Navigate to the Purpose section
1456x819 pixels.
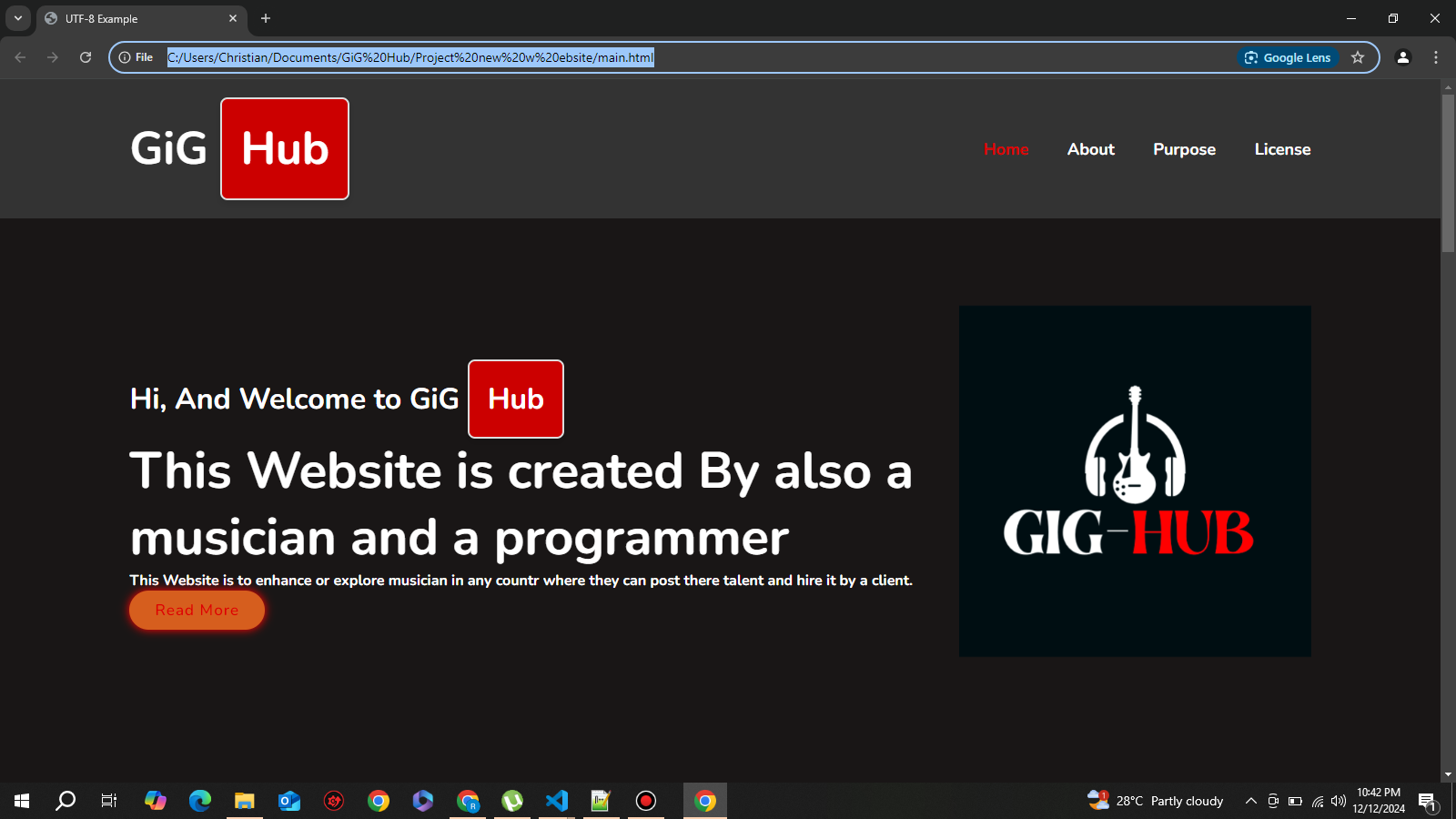pyautogui.click(x=1184, y=149)
